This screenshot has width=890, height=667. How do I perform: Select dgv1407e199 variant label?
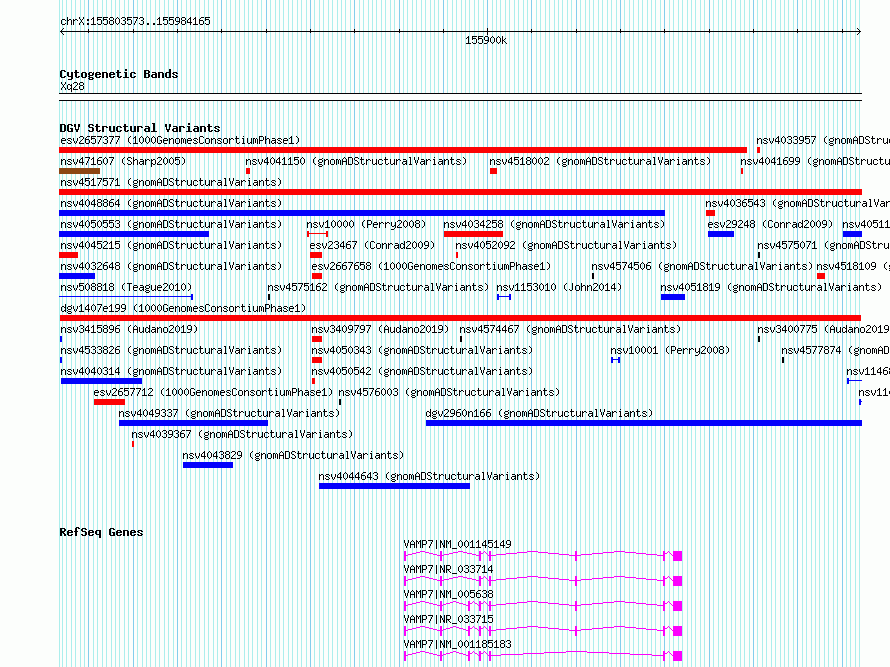click(x=183, y=308)
